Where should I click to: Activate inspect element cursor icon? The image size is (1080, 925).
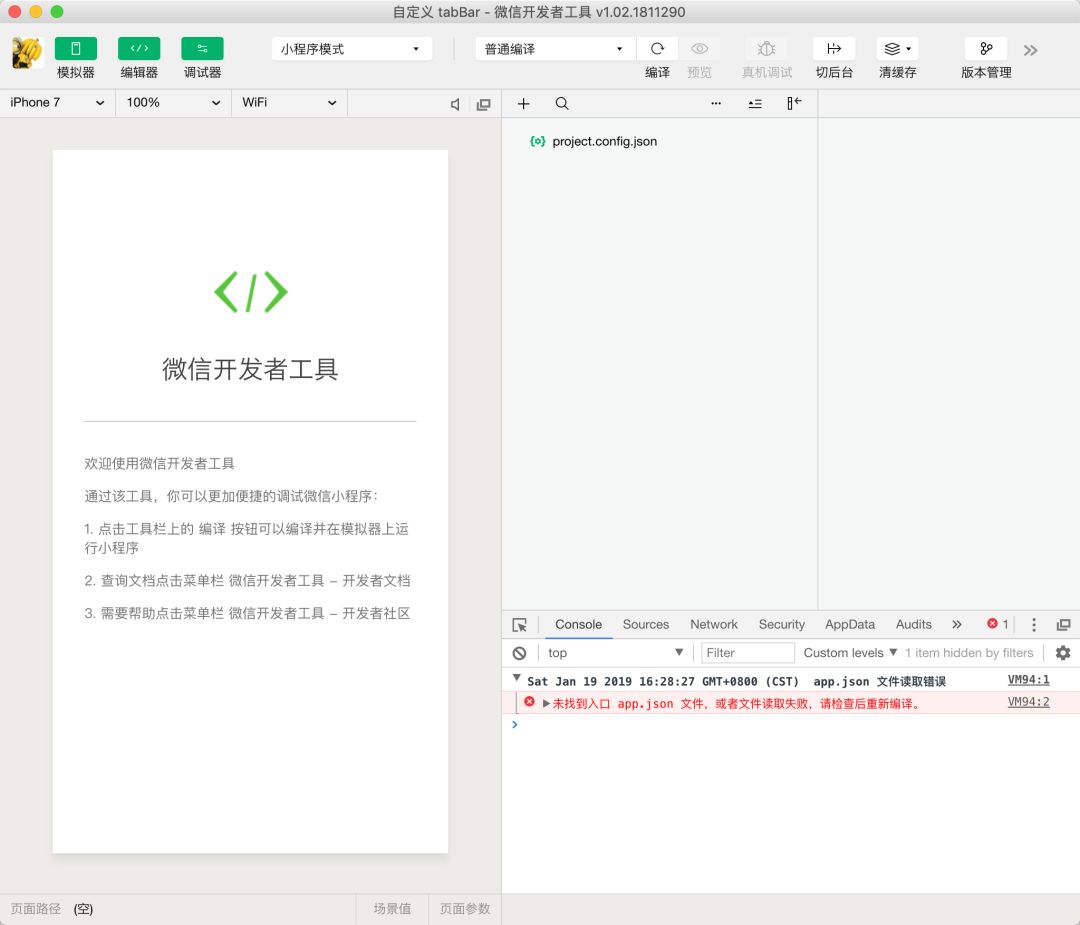[520, 625]
